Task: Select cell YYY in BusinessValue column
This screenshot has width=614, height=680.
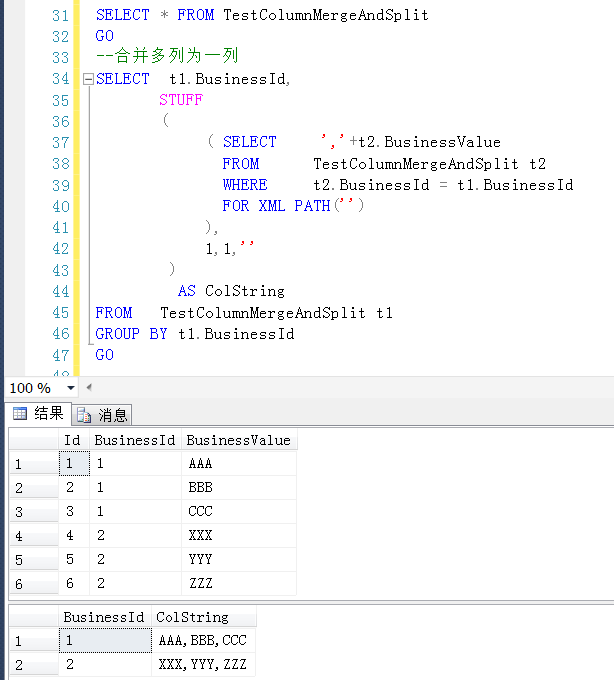Action: coord(239,559)
